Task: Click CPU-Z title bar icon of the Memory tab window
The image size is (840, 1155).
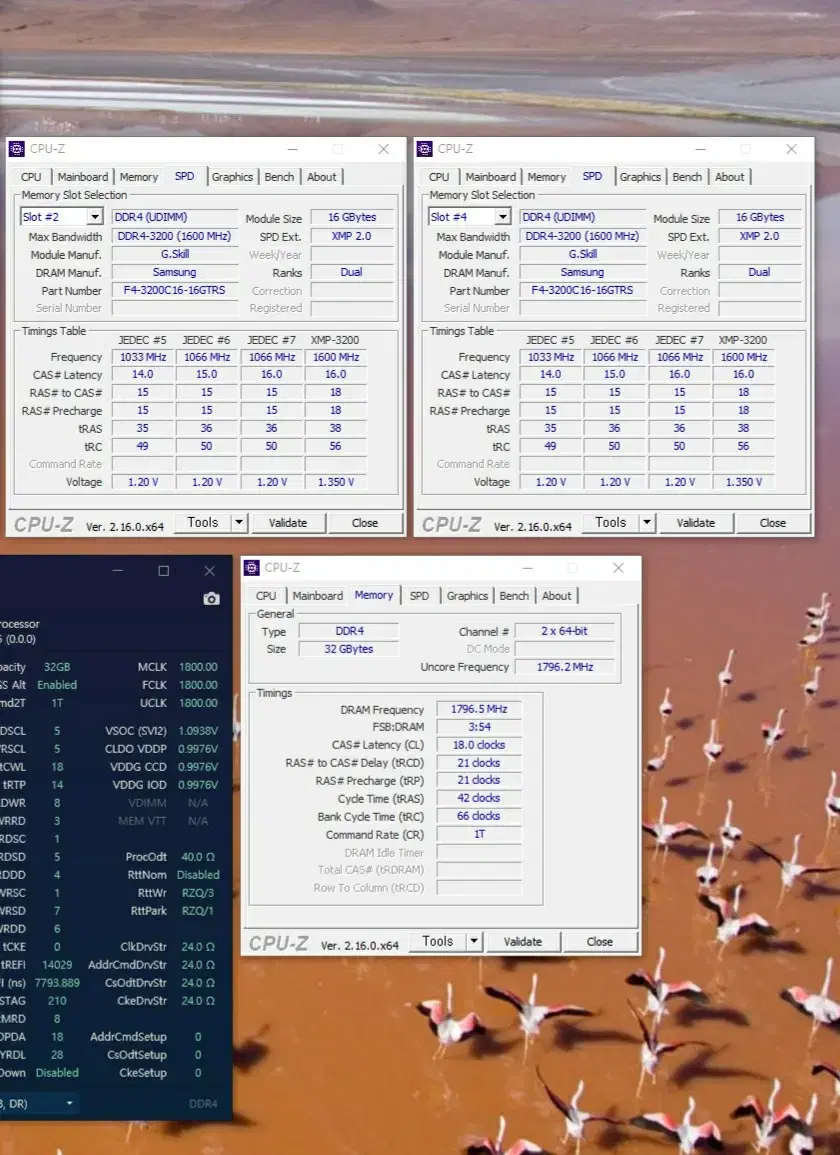Action: [x=252, y=568]
